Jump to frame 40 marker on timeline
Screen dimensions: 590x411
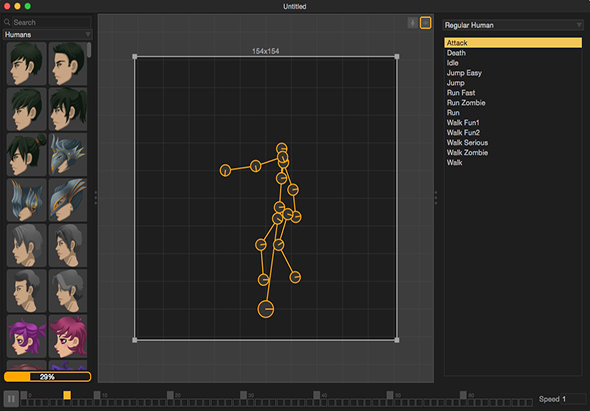316,395
